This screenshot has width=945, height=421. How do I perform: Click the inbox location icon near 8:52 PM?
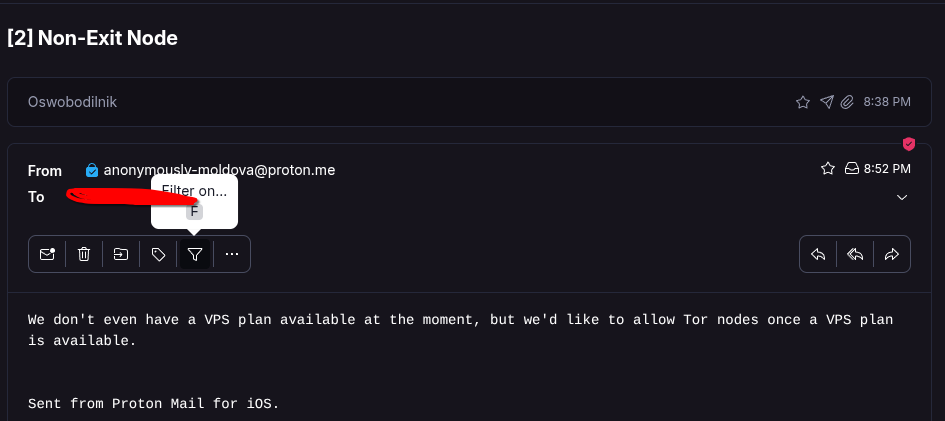852,169
